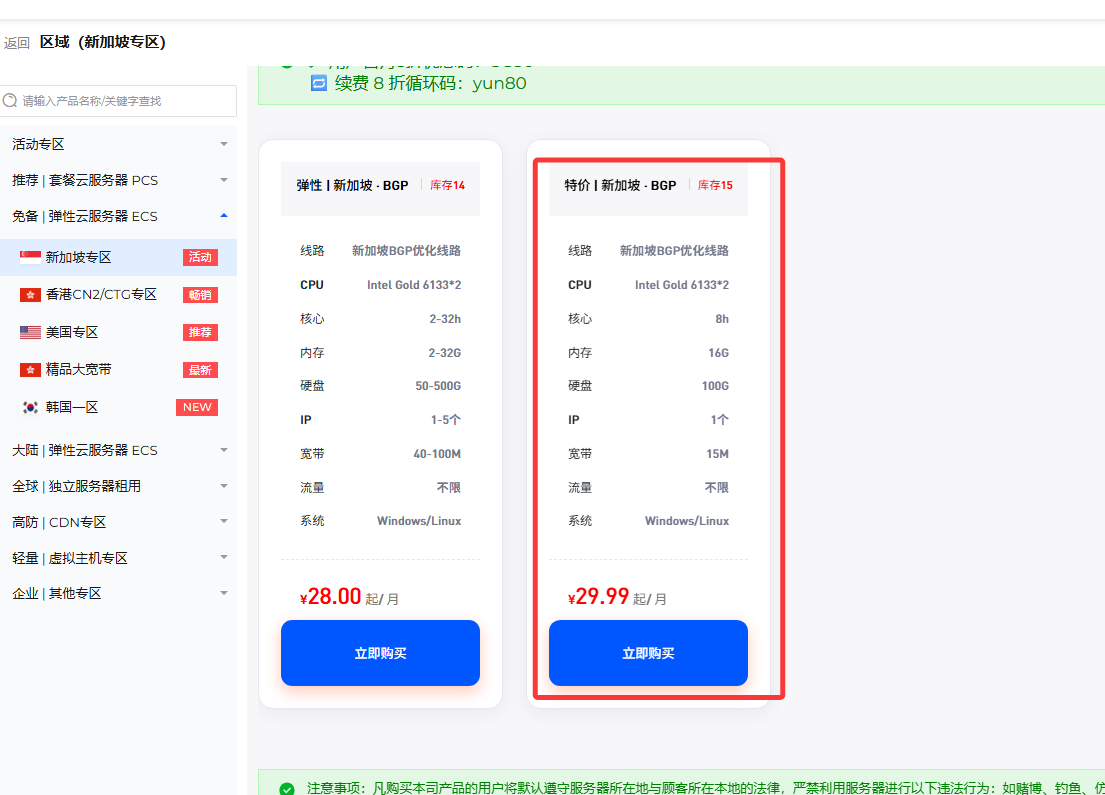Click the 精品大宽带 flag icon
Screen dimensions: 1105x795
pos(30,370)
